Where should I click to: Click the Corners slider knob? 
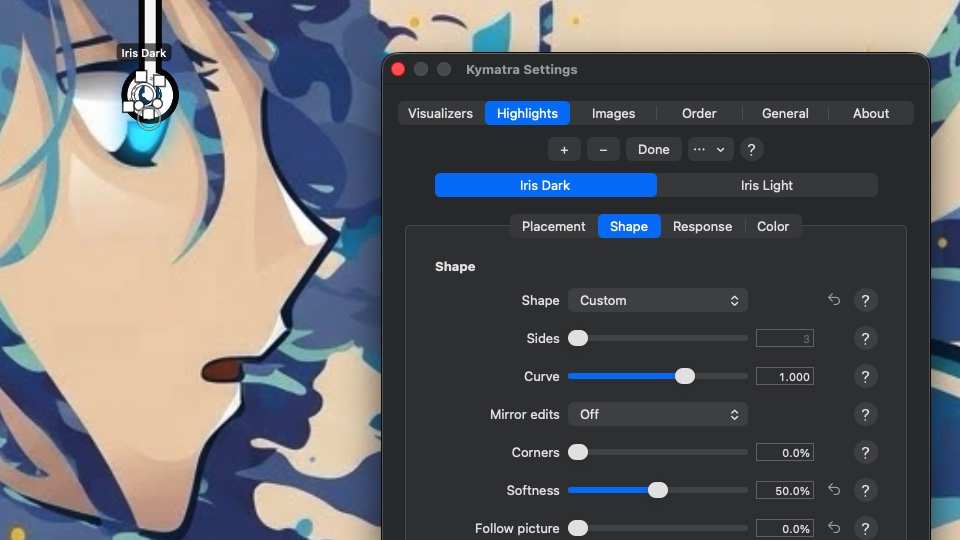[578, 452]
